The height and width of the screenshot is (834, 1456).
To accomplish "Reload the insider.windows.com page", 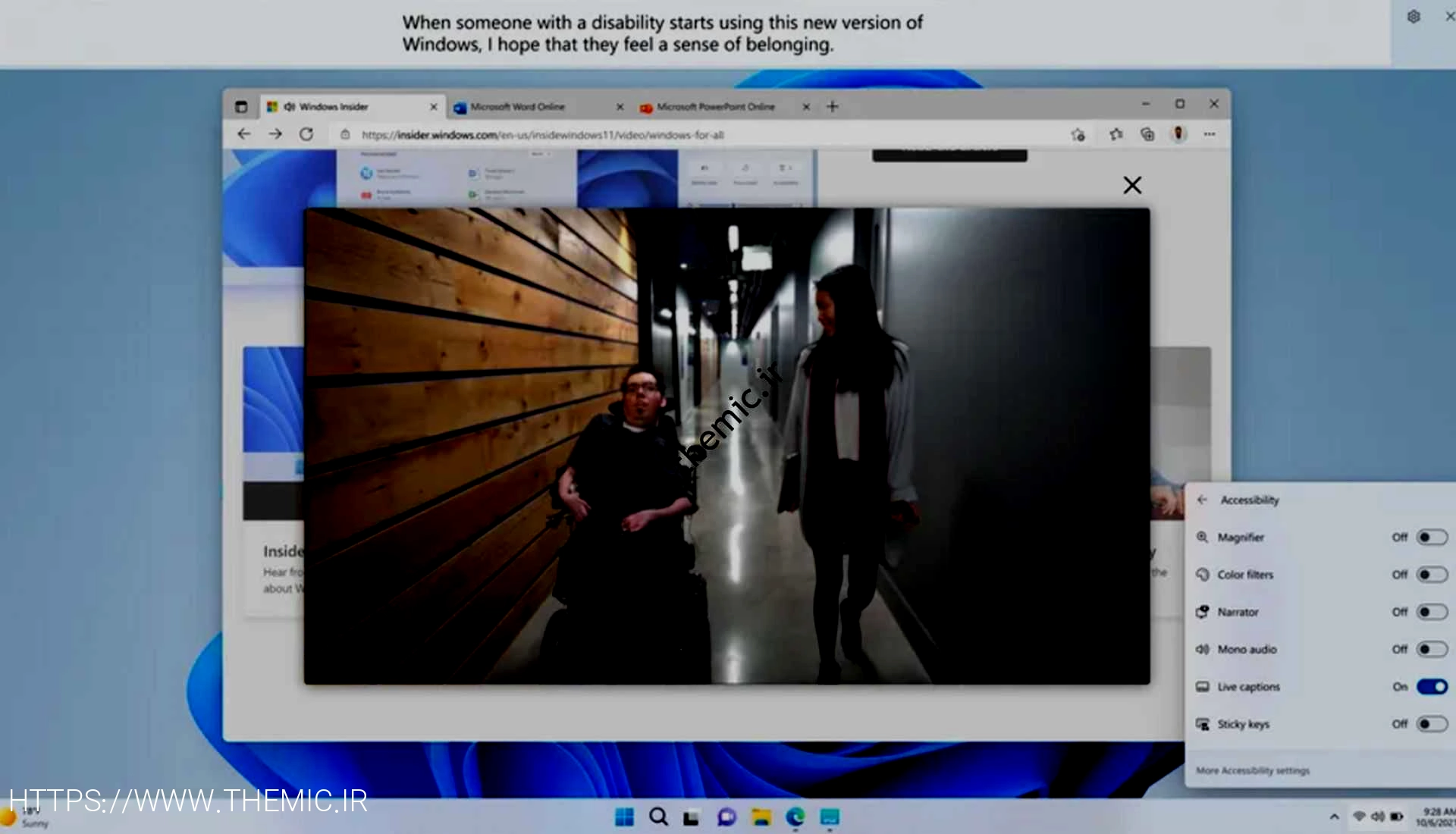I will click(306, 134).
